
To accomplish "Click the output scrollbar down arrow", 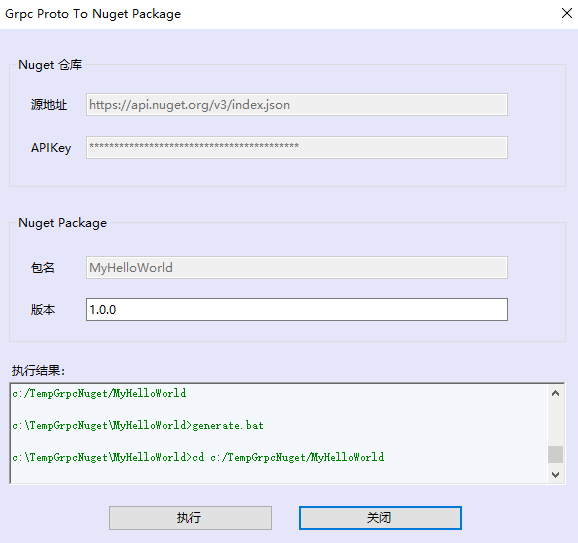I will tap(556, 474).
